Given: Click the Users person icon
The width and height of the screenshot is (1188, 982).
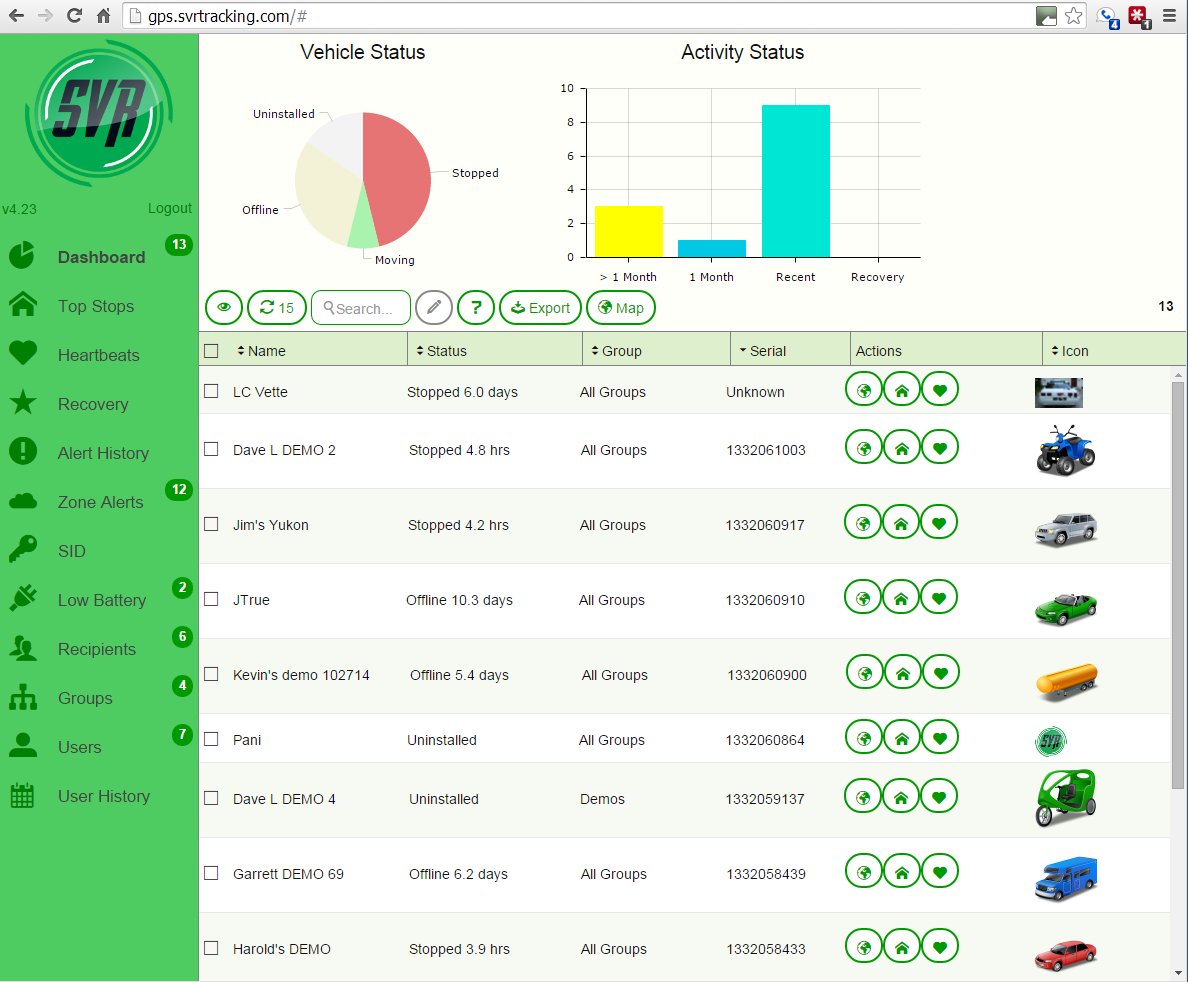Looking at the screenshot, I should [x=23, y=746].
